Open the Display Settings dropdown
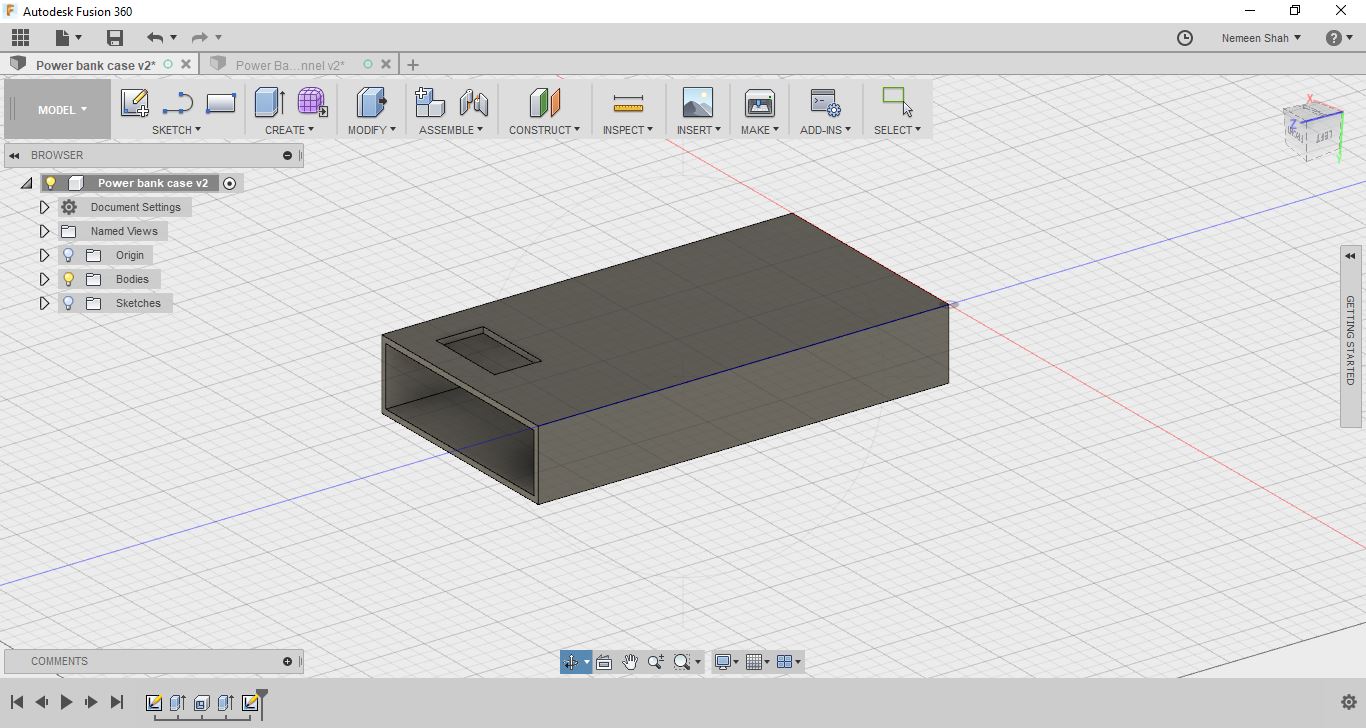Screen dimensions: 1366x728 [x=727, y=662]
